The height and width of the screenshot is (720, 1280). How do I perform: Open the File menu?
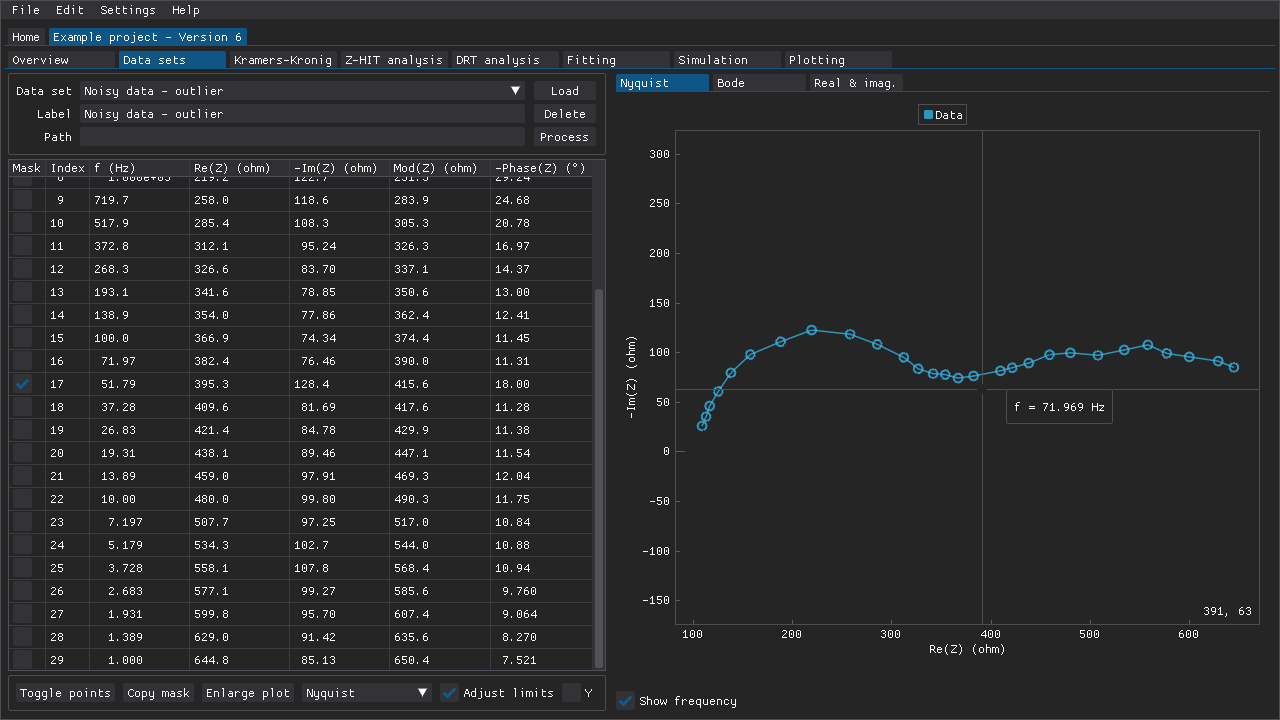26,10
